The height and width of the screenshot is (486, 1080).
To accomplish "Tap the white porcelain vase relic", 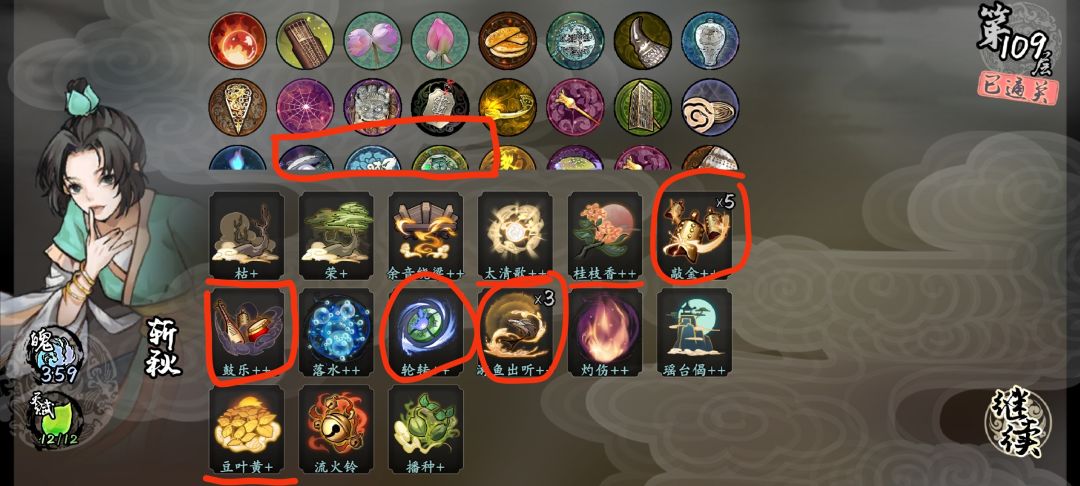I will 710,41.
